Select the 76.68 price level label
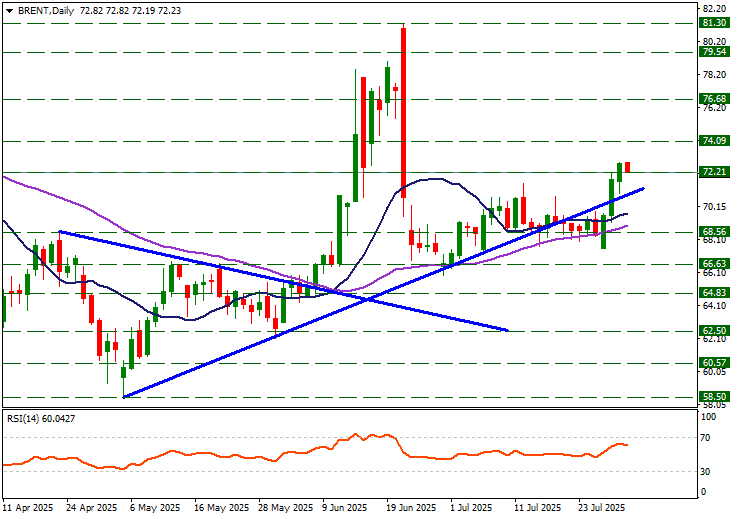The height and width of the screenshot is (519, 737). [714, 99]
